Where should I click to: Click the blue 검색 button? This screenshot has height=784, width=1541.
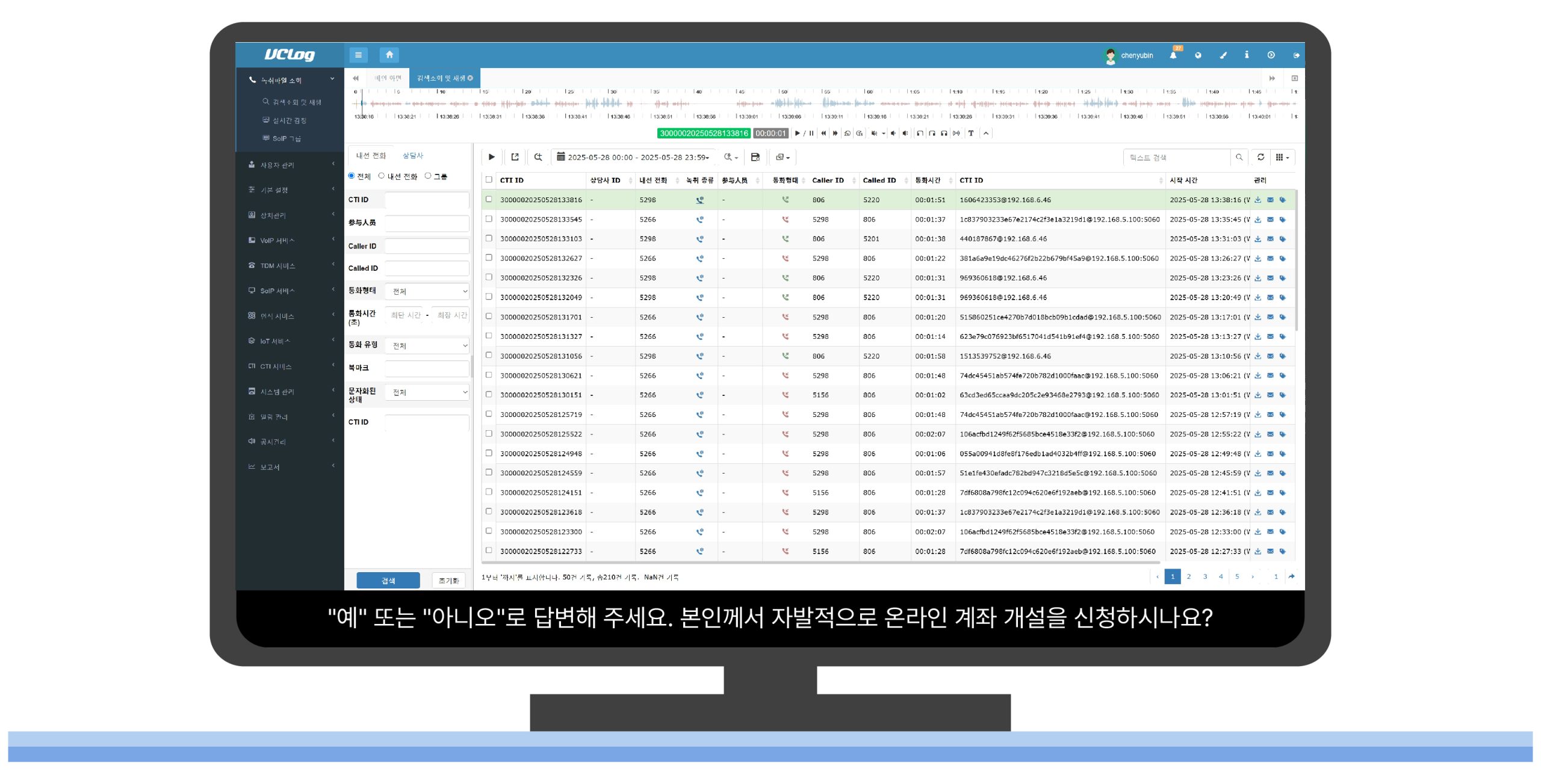point(388,580)
